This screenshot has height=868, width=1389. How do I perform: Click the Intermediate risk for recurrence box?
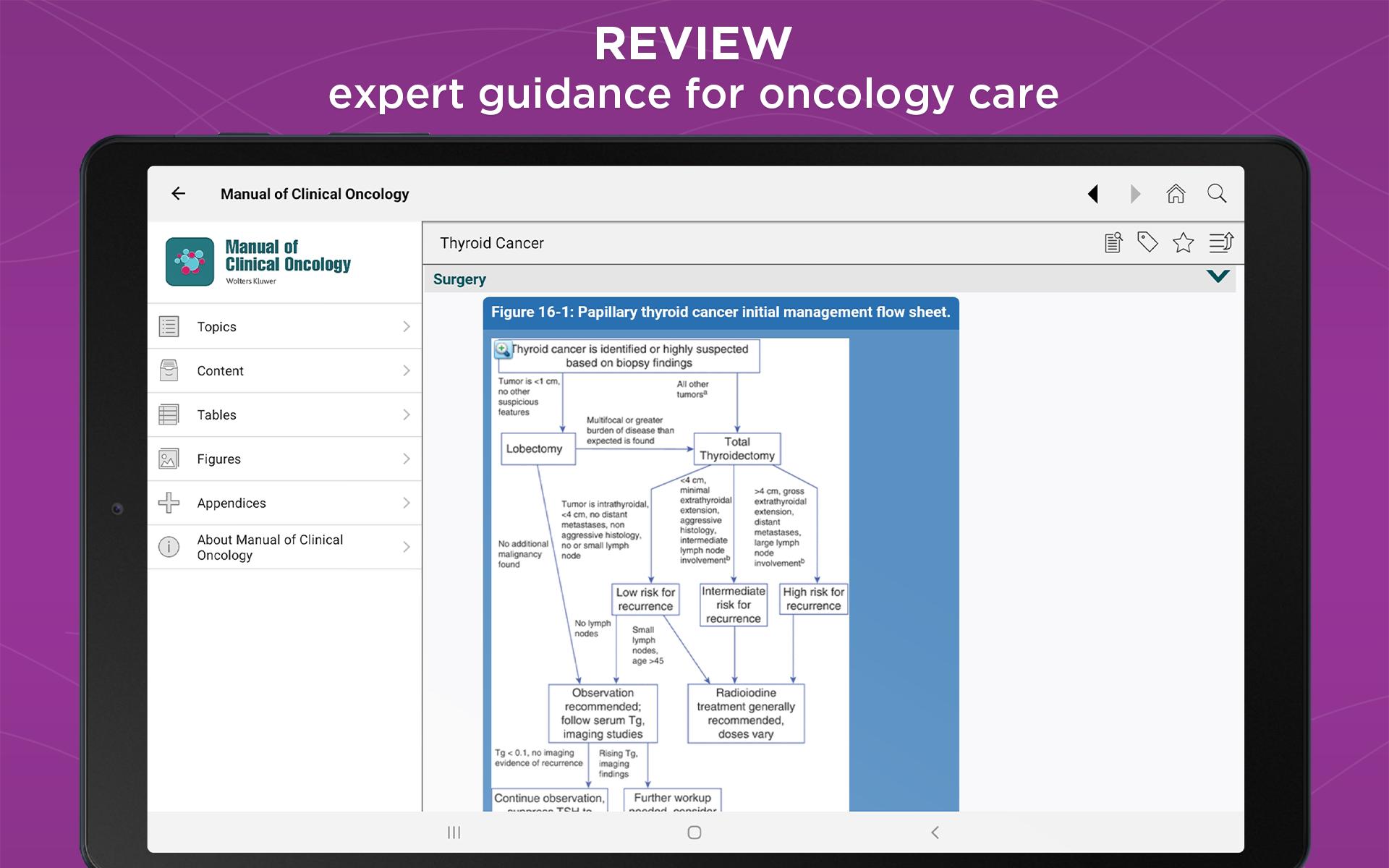(734, 605)
